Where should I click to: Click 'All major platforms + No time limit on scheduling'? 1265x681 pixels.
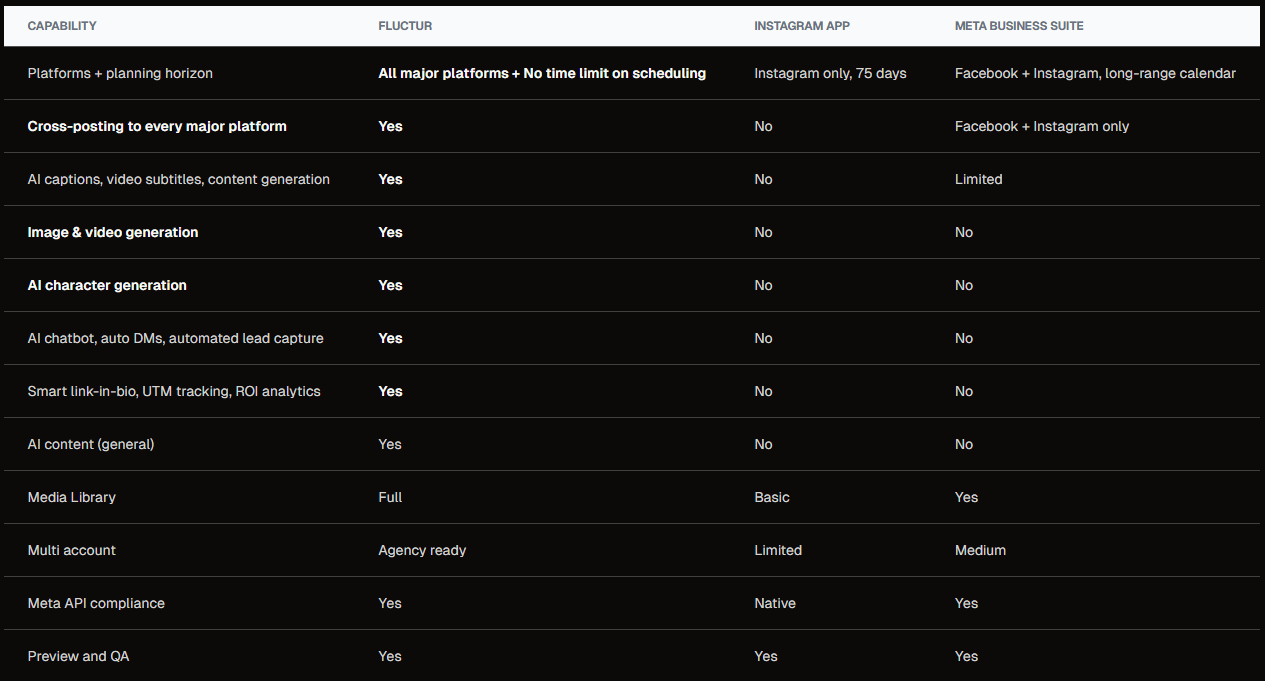(x=542, y=73)
